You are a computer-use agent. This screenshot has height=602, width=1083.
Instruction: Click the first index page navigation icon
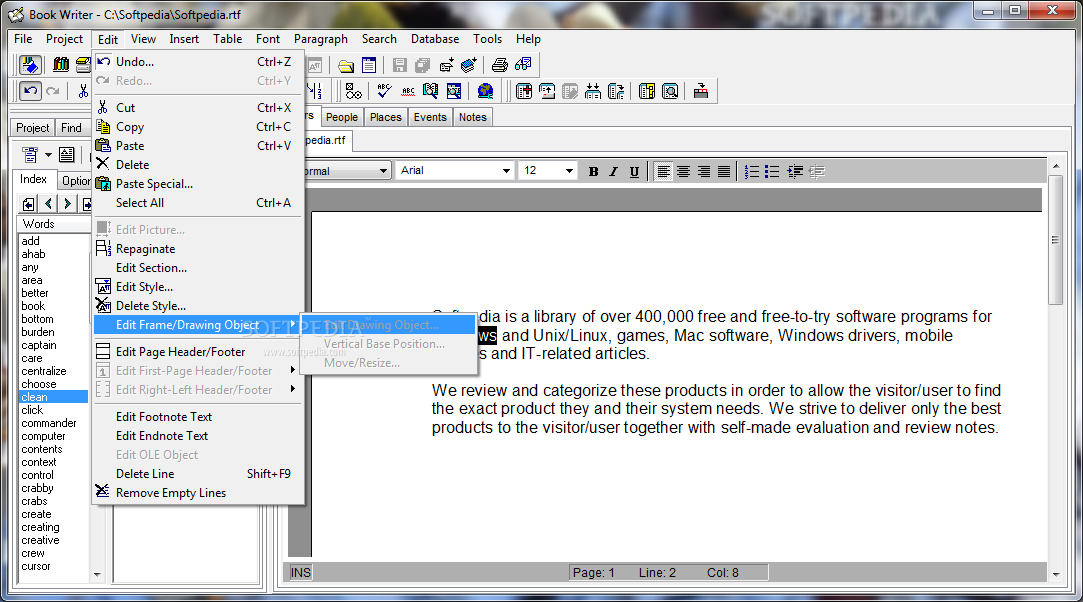pos(28,204)
